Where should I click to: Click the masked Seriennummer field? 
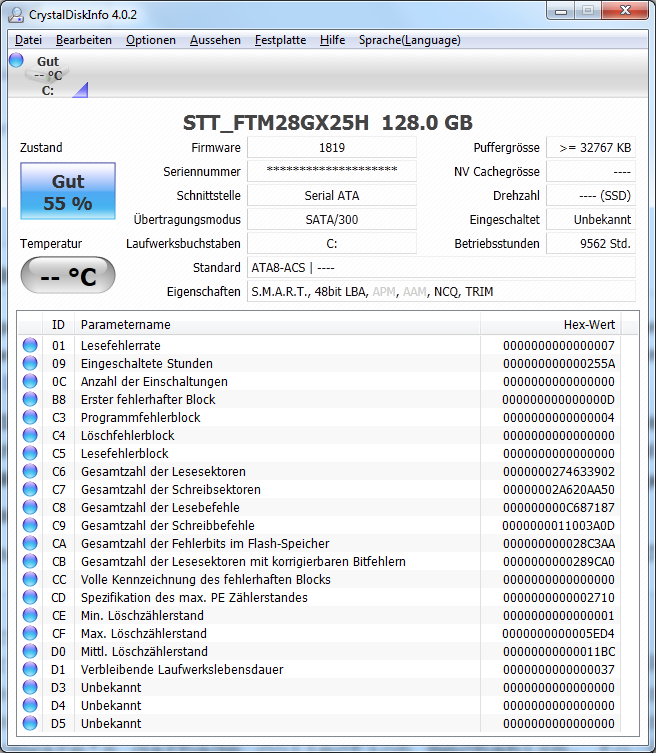tap(332, 171)
